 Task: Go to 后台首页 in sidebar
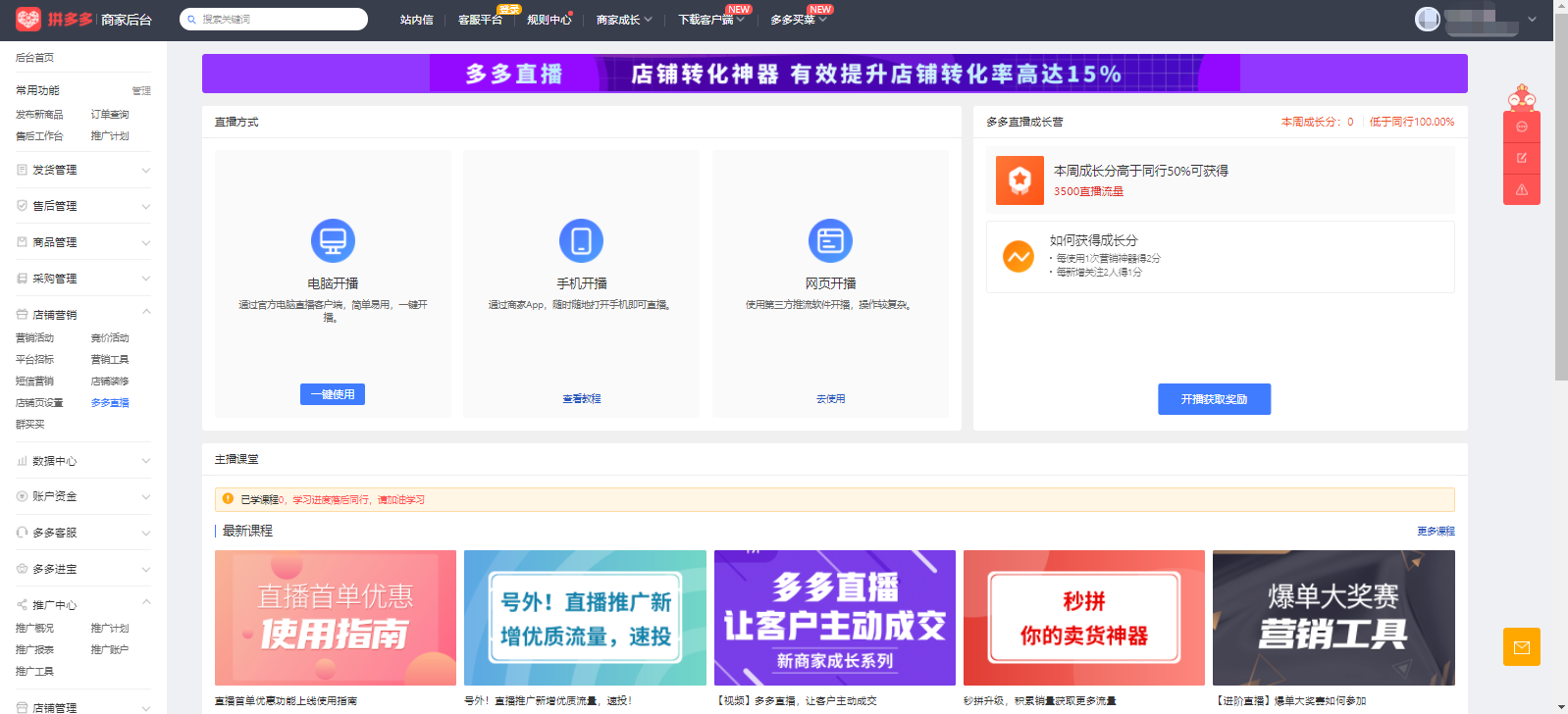coord(35,58)
